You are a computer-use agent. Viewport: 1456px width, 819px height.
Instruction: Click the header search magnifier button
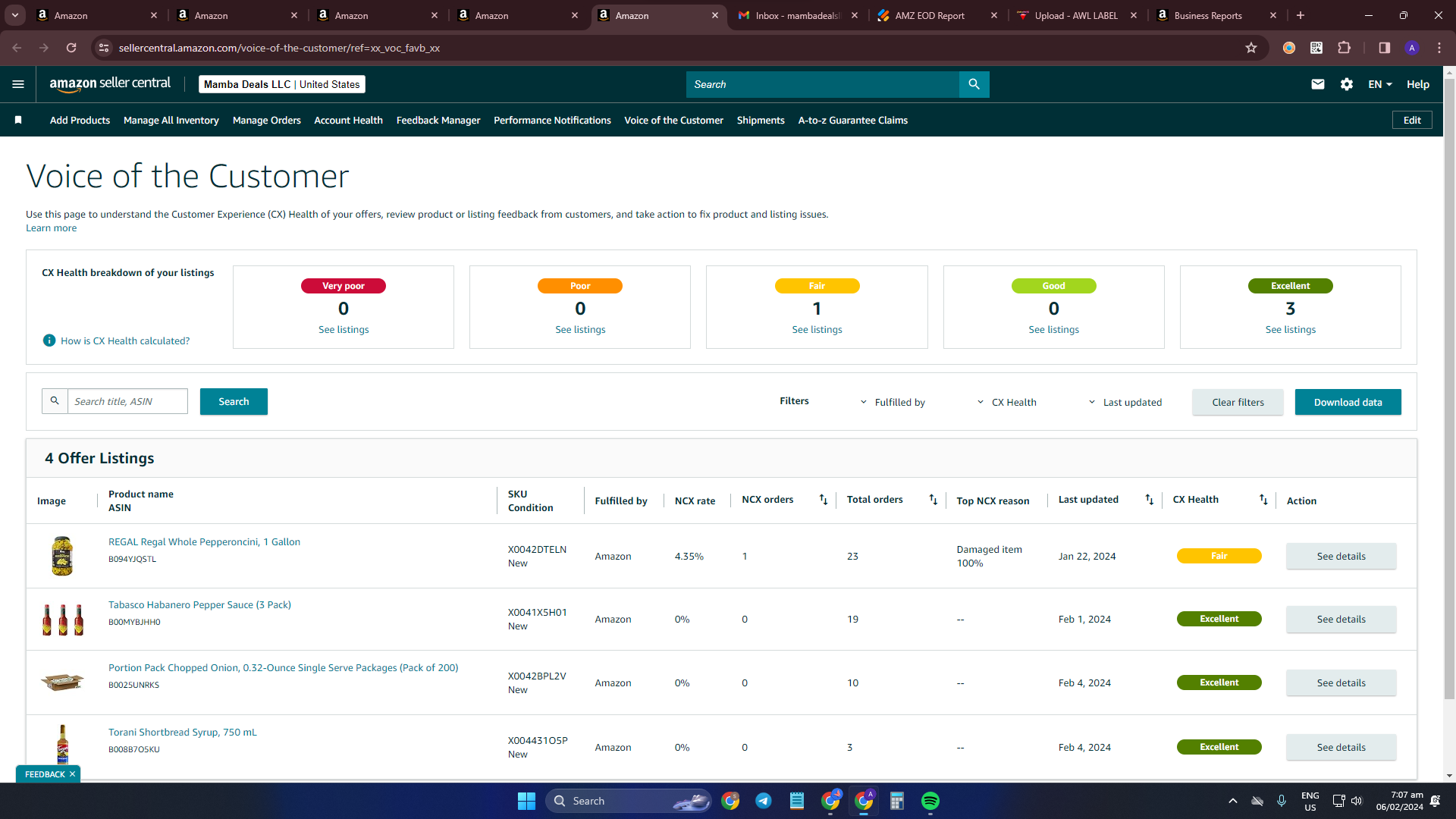(x=974, y=84)
